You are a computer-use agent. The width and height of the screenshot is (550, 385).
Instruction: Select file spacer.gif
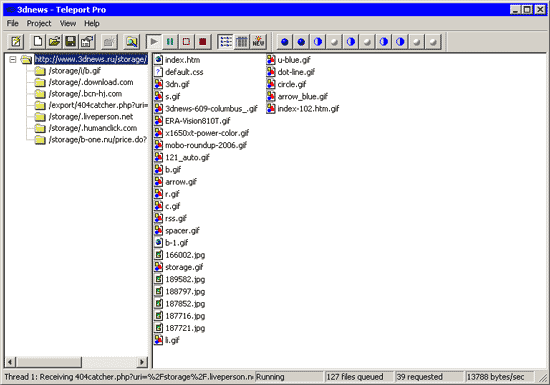(182, 231)
